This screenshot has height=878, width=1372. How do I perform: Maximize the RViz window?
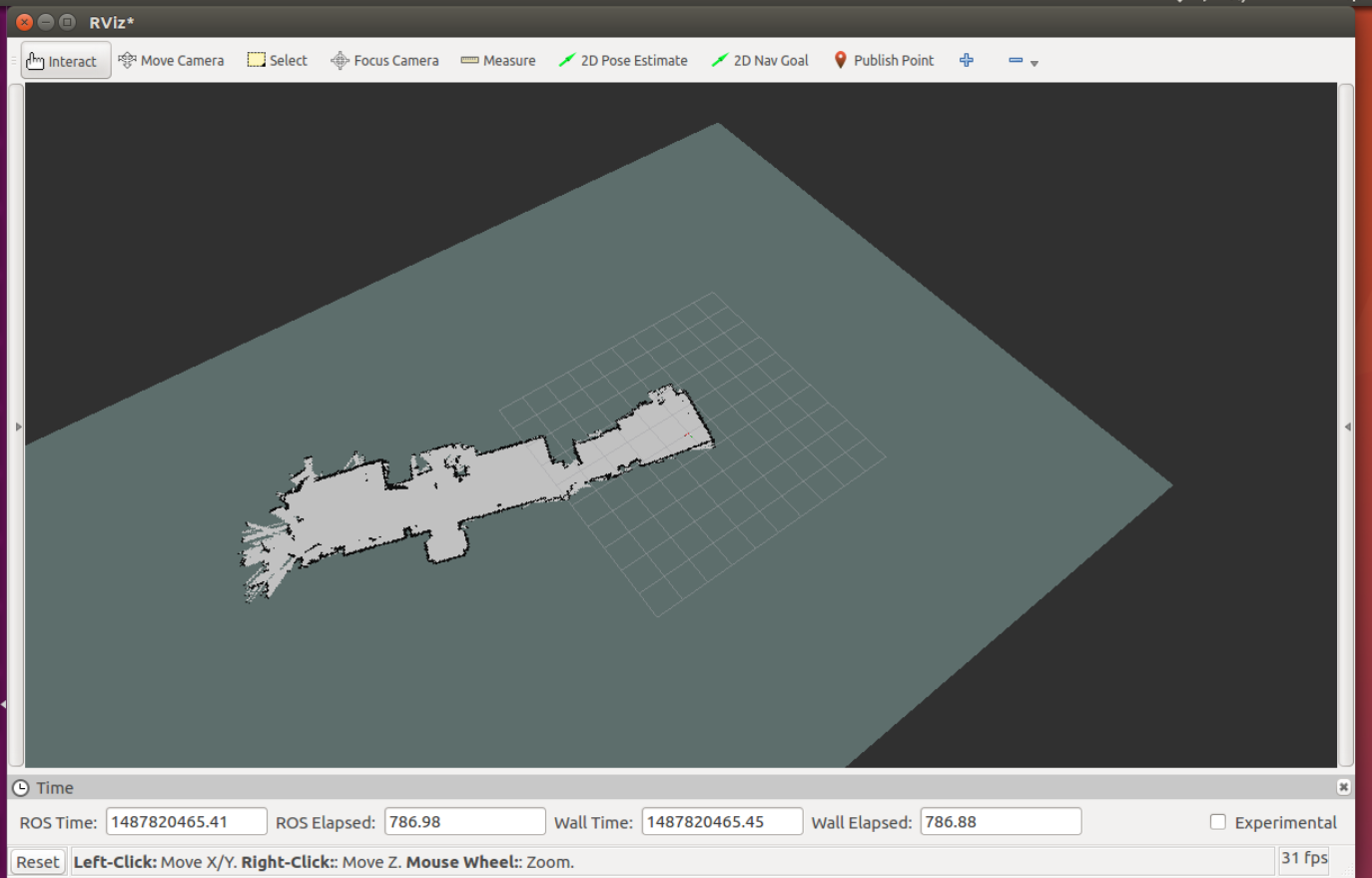click(67, 22)
